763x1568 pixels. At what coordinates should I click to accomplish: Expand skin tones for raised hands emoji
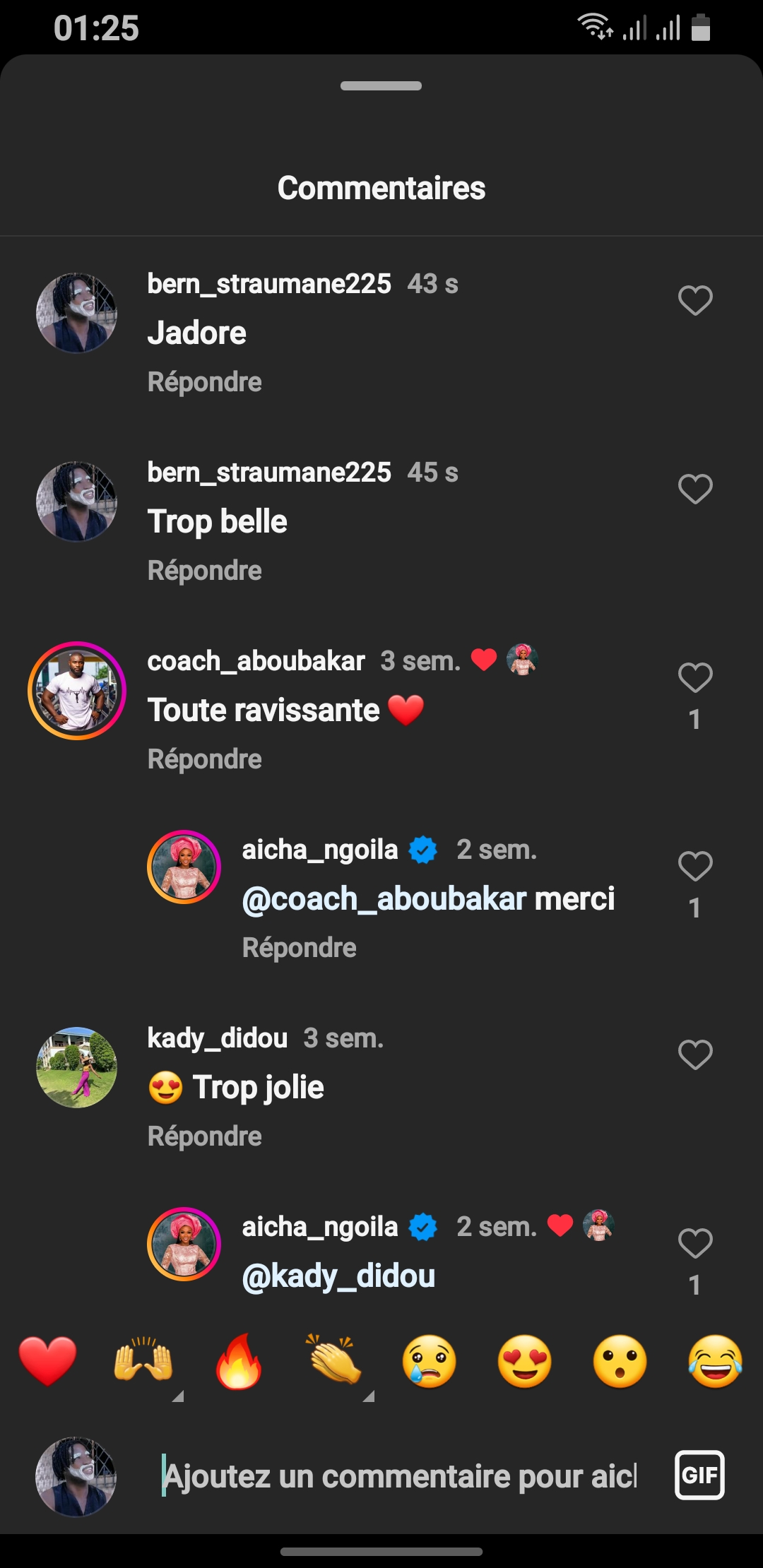[x=178, y=1396]
